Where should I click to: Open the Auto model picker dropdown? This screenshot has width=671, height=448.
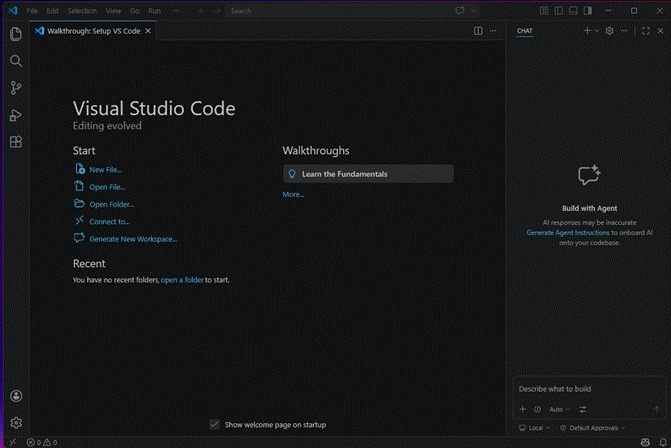point(559,409)
